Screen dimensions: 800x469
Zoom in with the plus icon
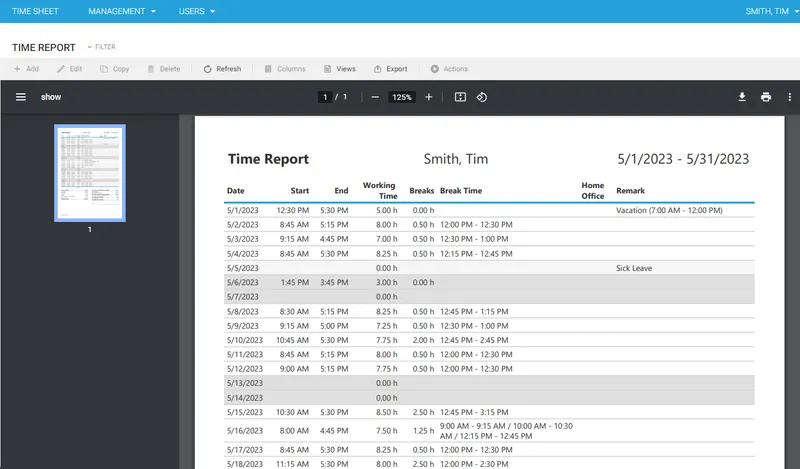coord(429,97)
